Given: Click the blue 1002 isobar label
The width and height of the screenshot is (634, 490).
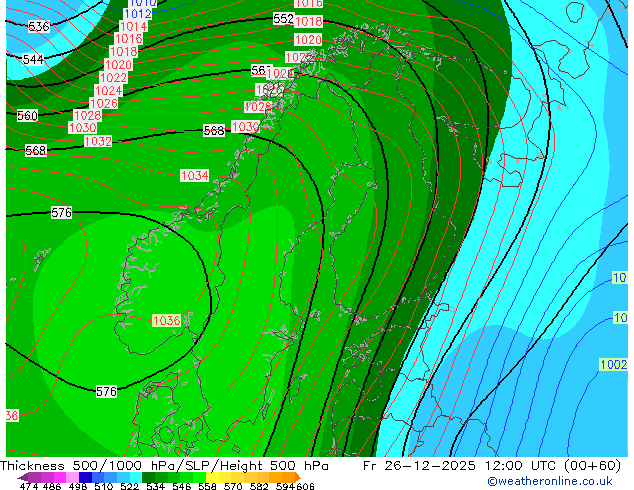Looking at the screenshot, I should coord(613,364).
